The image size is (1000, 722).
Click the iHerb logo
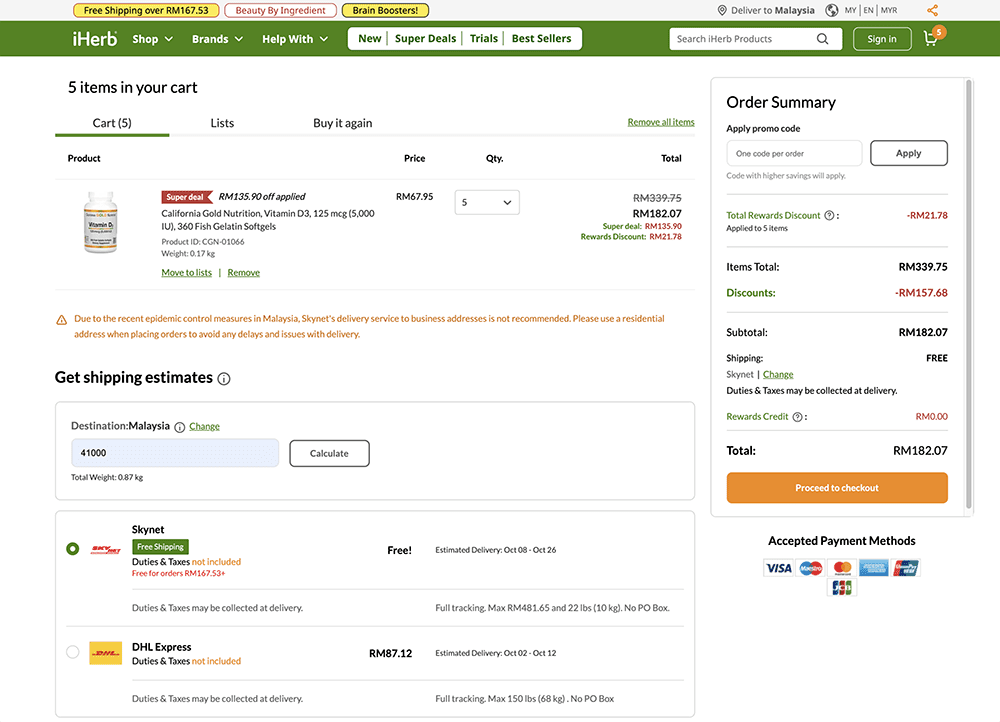(x=95, y=38)
